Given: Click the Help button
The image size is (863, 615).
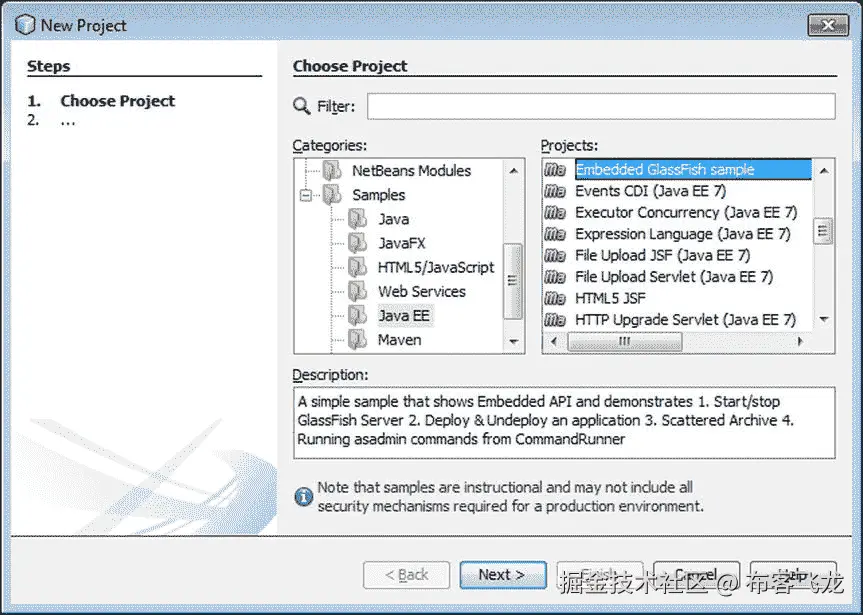Looking at the screenshot, I should pyautogui.click(x=793, y=575).
